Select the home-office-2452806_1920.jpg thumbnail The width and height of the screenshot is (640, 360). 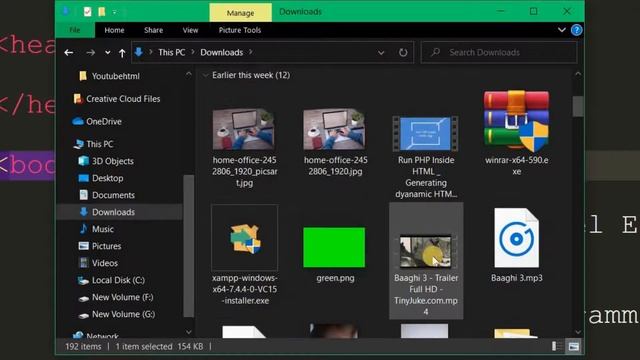[x=335, y=129]
